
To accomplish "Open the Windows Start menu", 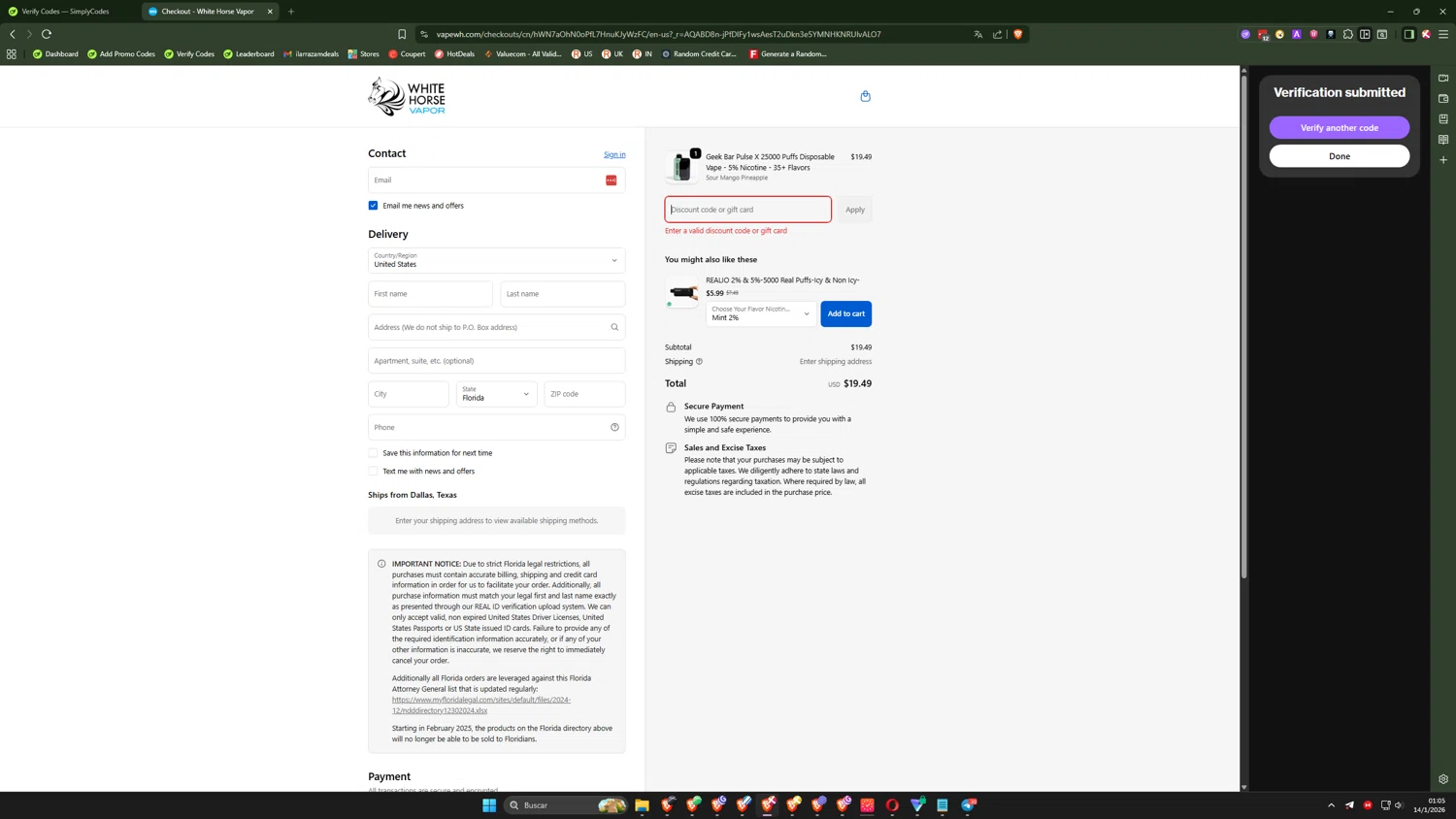I will pos(489,805).
